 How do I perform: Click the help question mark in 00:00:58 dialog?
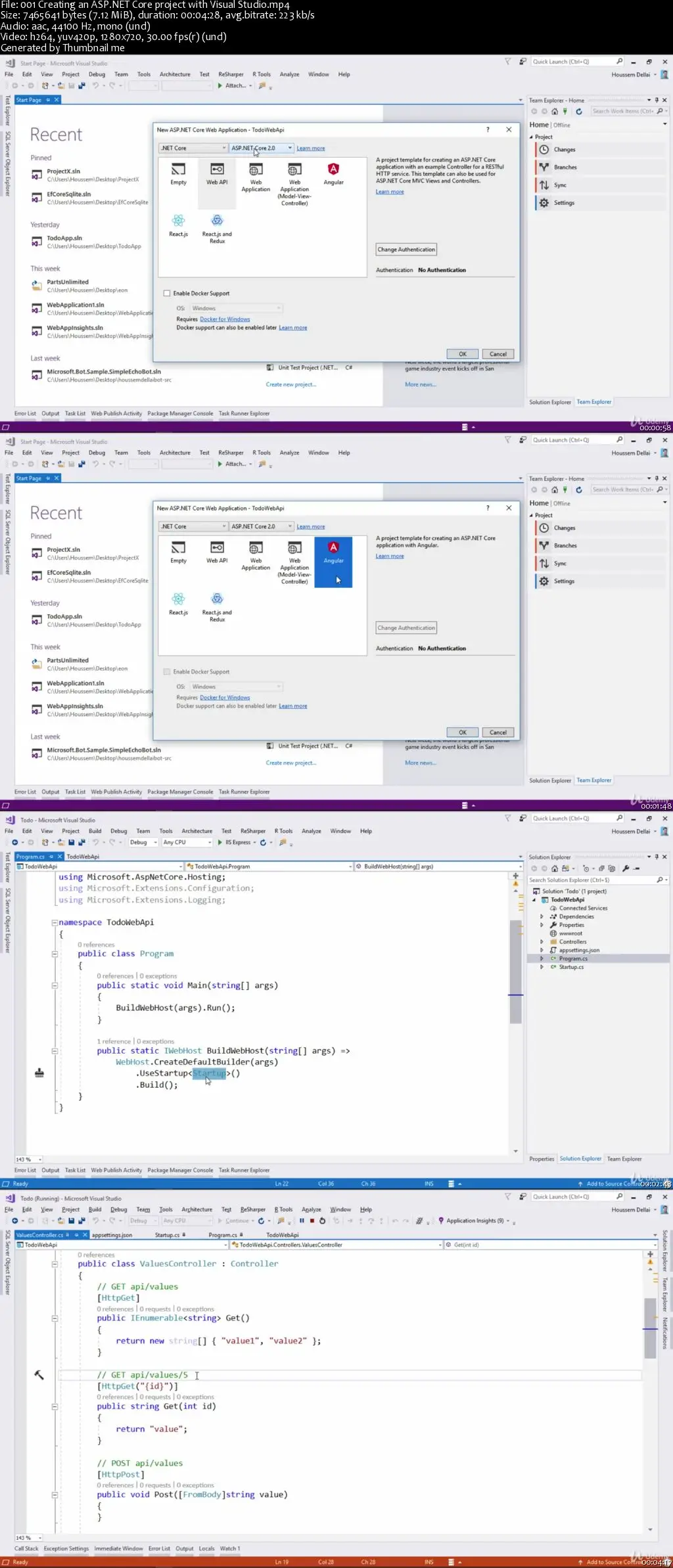[488, 130]
